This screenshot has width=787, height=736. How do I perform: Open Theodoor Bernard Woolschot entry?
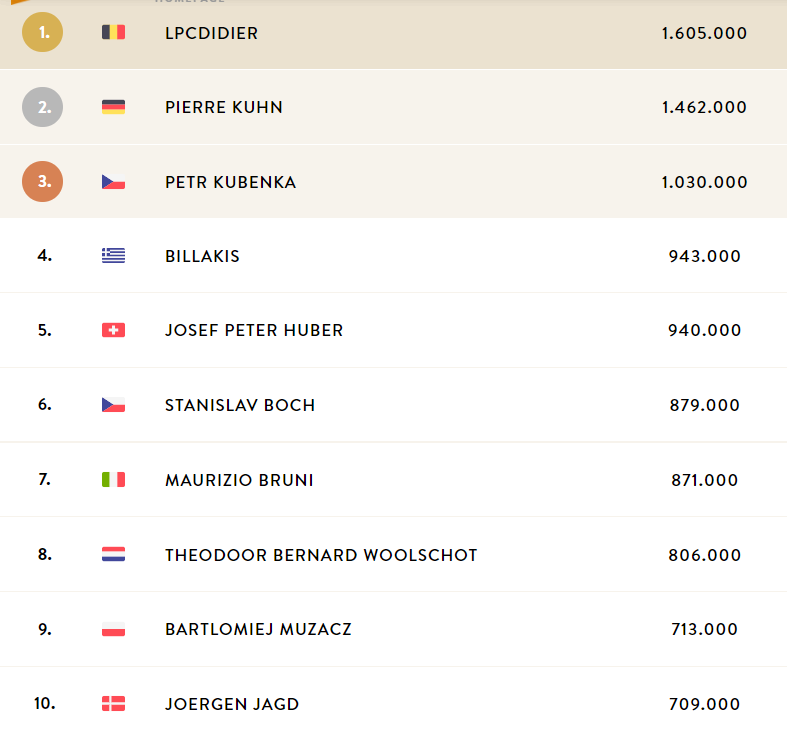coord(321,555)
